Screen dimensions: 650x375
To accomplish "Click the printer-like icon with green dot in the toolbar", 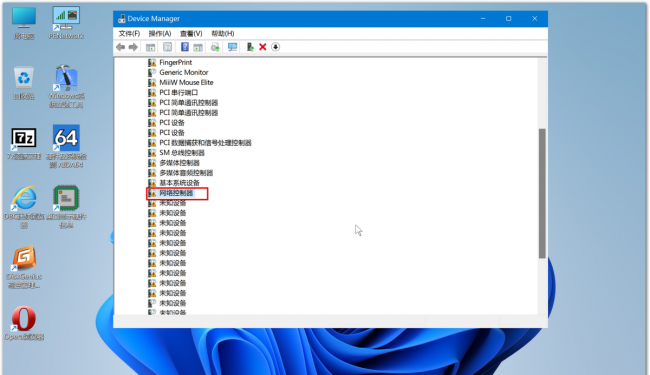I will pos(215,47).
